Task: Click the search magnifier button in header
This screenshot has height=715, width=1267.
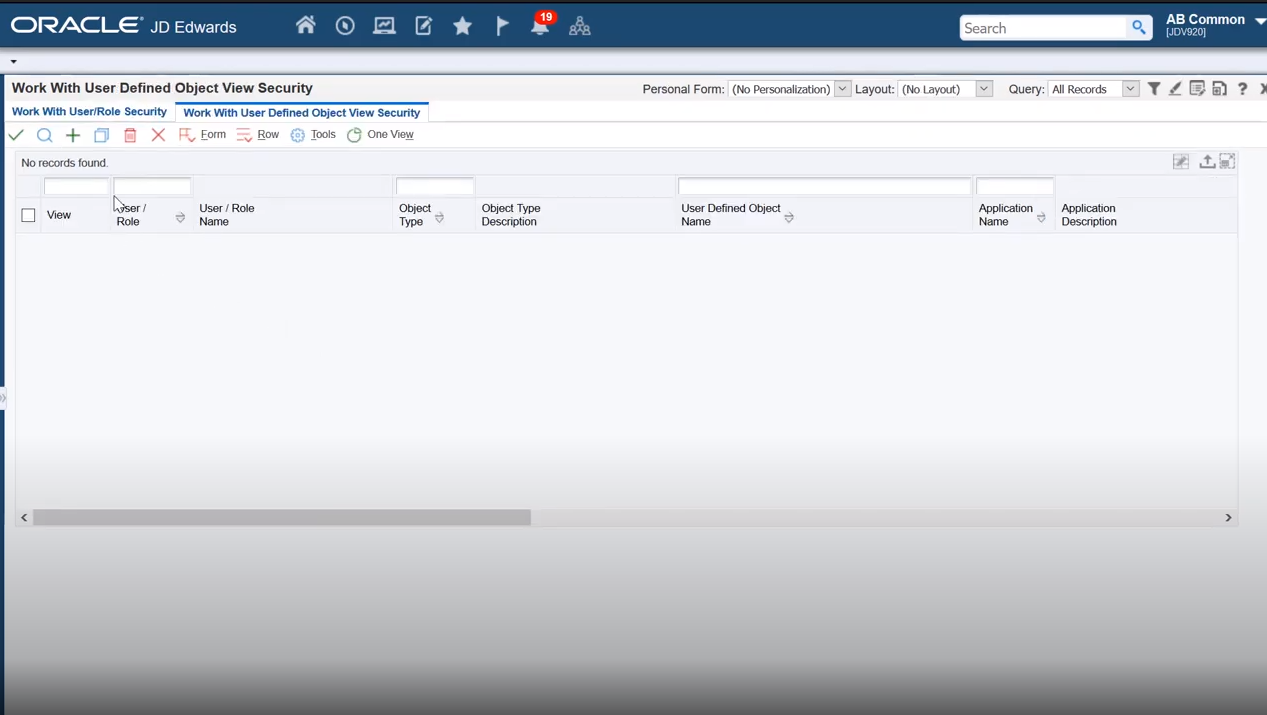Action: point(1138,28)
